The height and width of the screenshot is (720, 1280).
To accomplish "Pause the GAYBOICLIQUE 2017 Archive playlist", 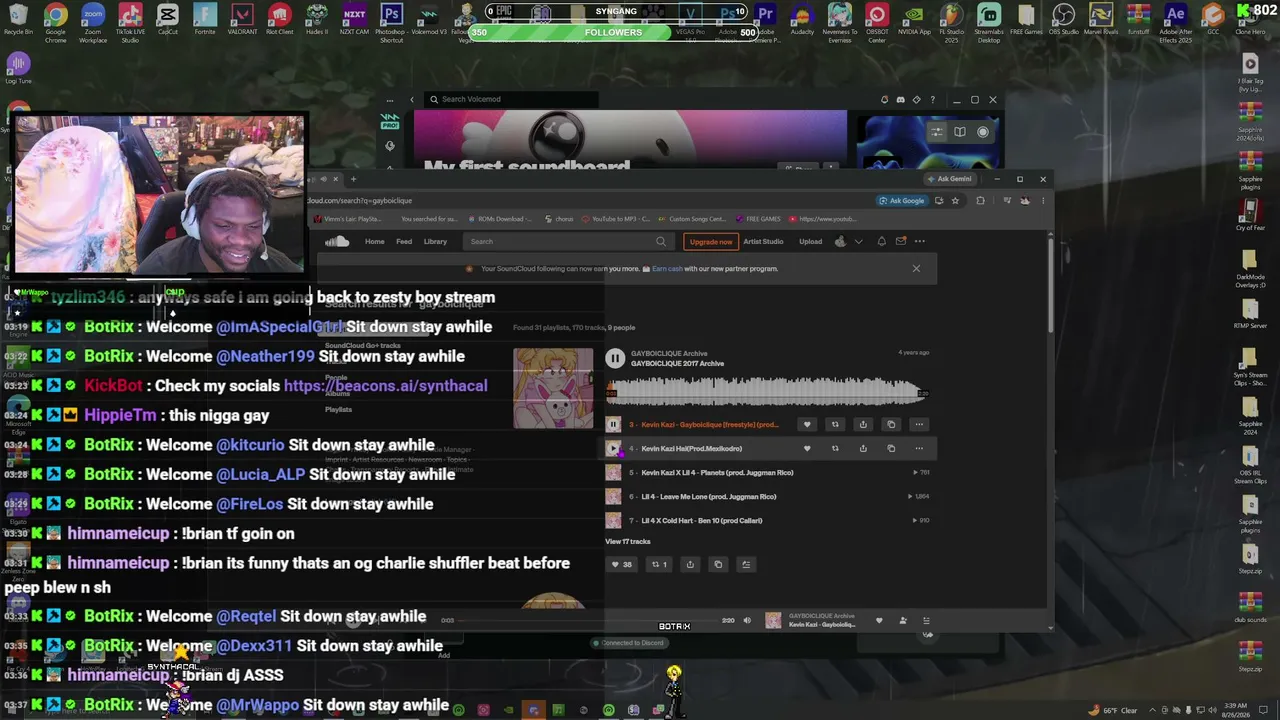I will (x=615, y=358).
